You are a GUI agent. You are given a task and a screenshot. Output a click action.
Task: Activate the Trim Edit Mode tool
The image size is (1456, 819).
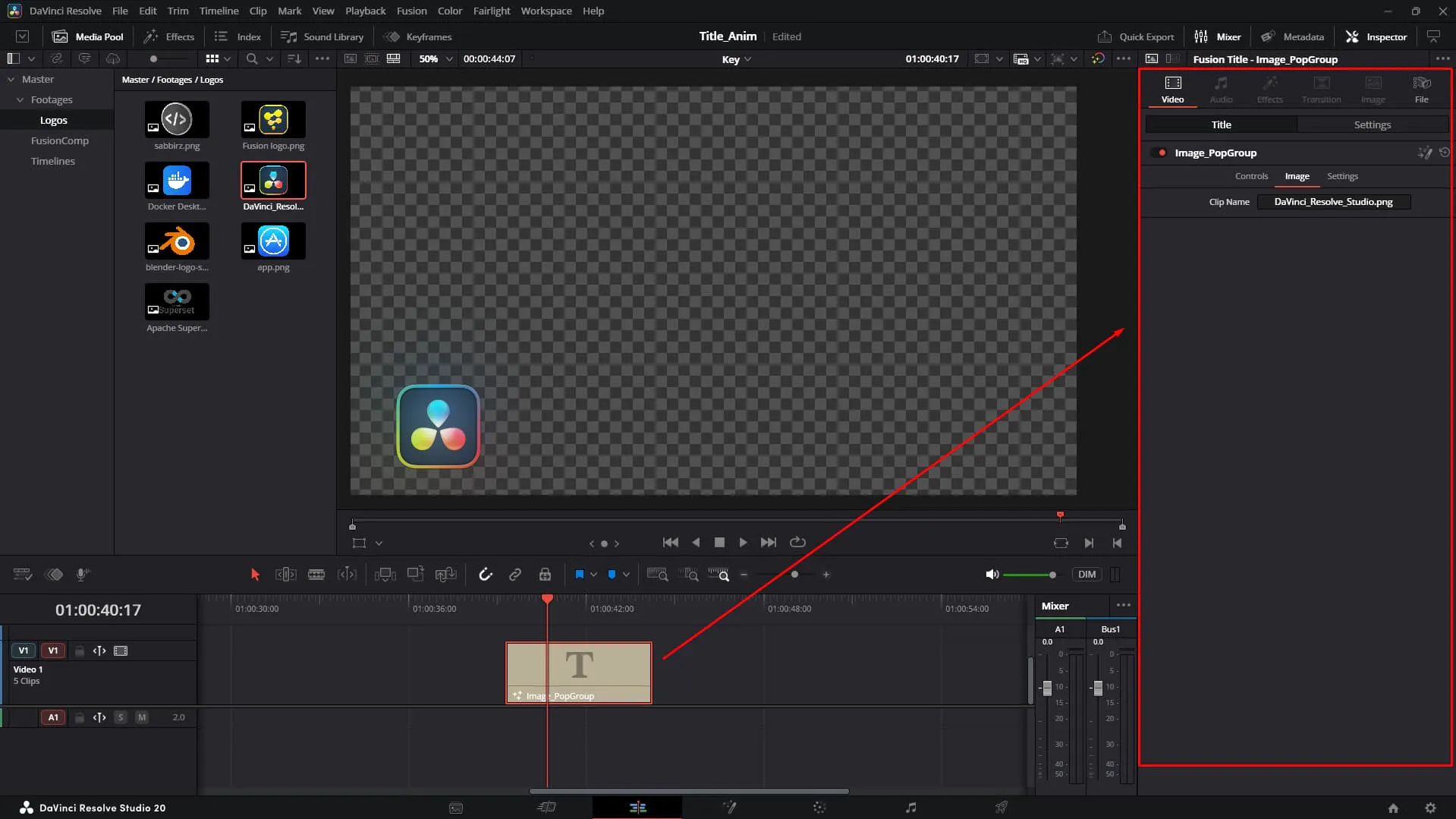tap(285, 575)
